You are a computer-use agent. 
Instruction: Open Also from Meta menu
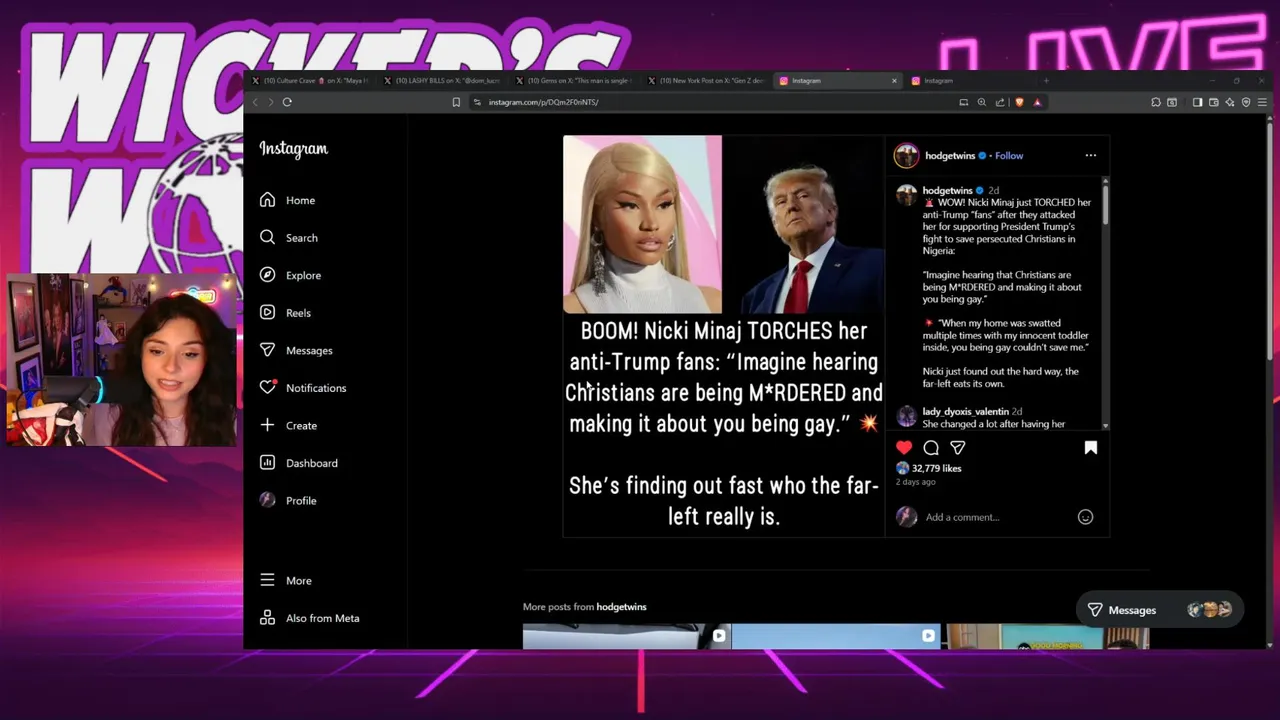click(310, 618)
